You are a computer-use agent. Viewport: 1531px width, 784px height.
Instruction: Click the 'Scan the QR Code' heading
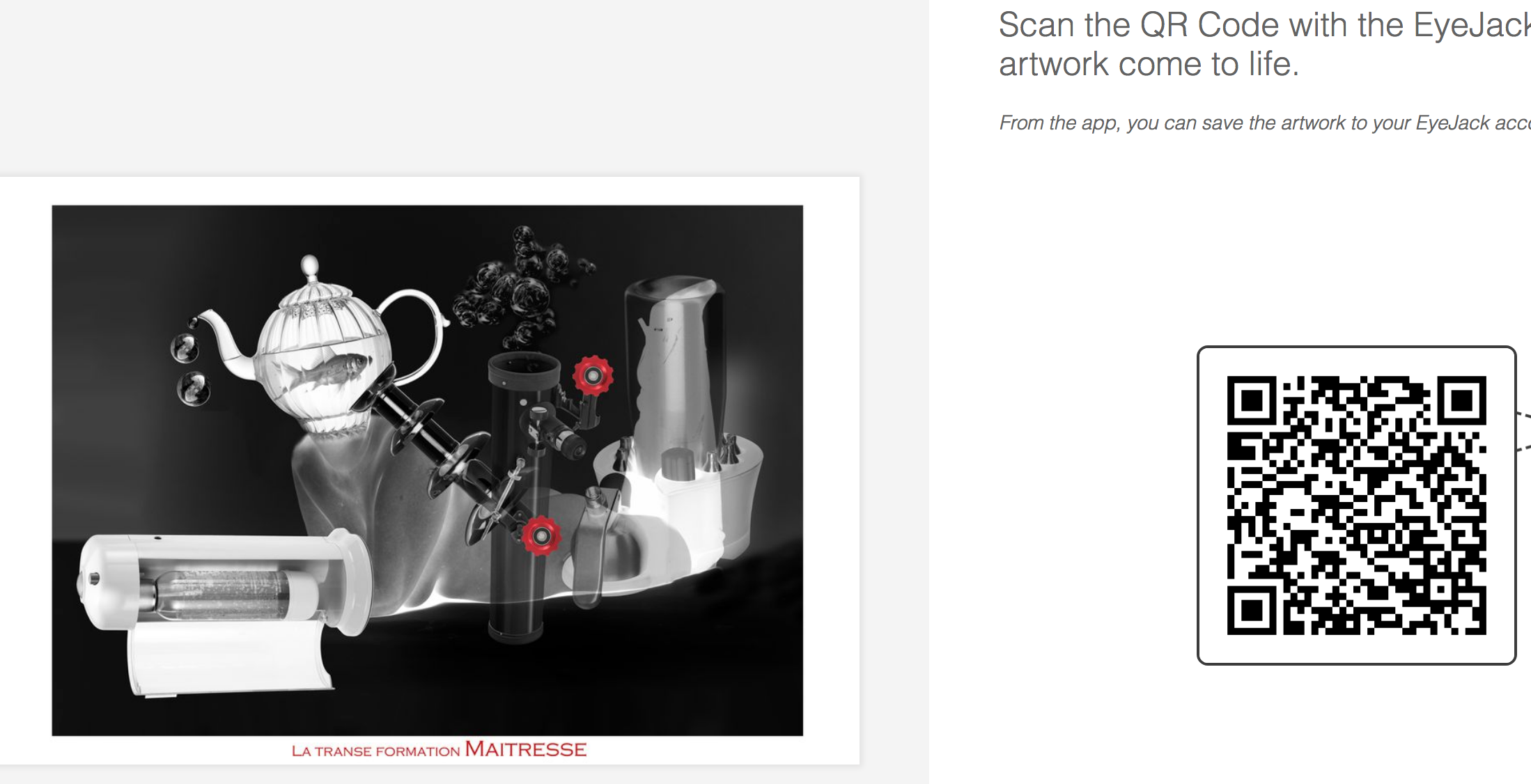[1264, 45]
